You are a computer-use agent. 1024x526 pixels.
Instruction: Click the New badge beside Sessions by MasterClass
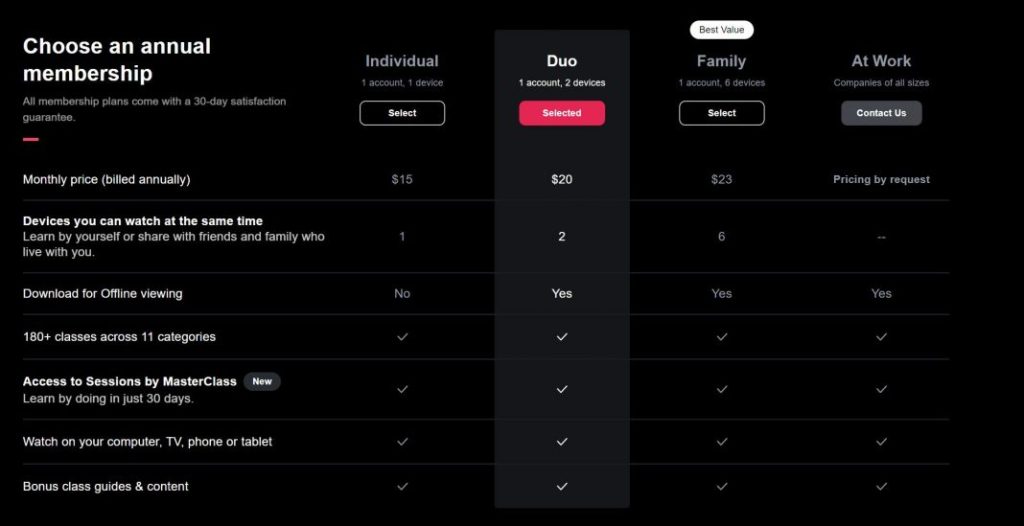coord(262,382)
